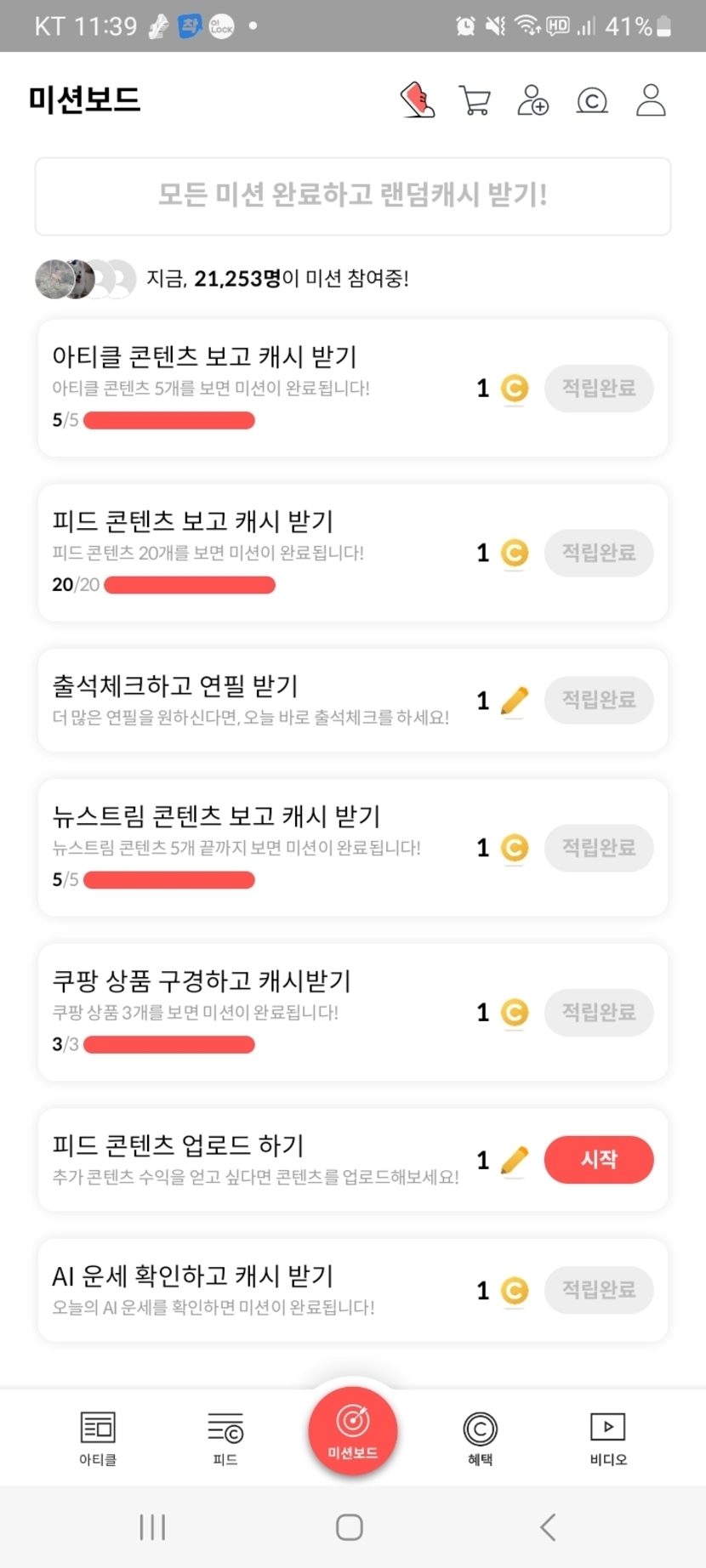Open the shopping cart icon
The image size is (706, 1568).
(x=475, y=99)
